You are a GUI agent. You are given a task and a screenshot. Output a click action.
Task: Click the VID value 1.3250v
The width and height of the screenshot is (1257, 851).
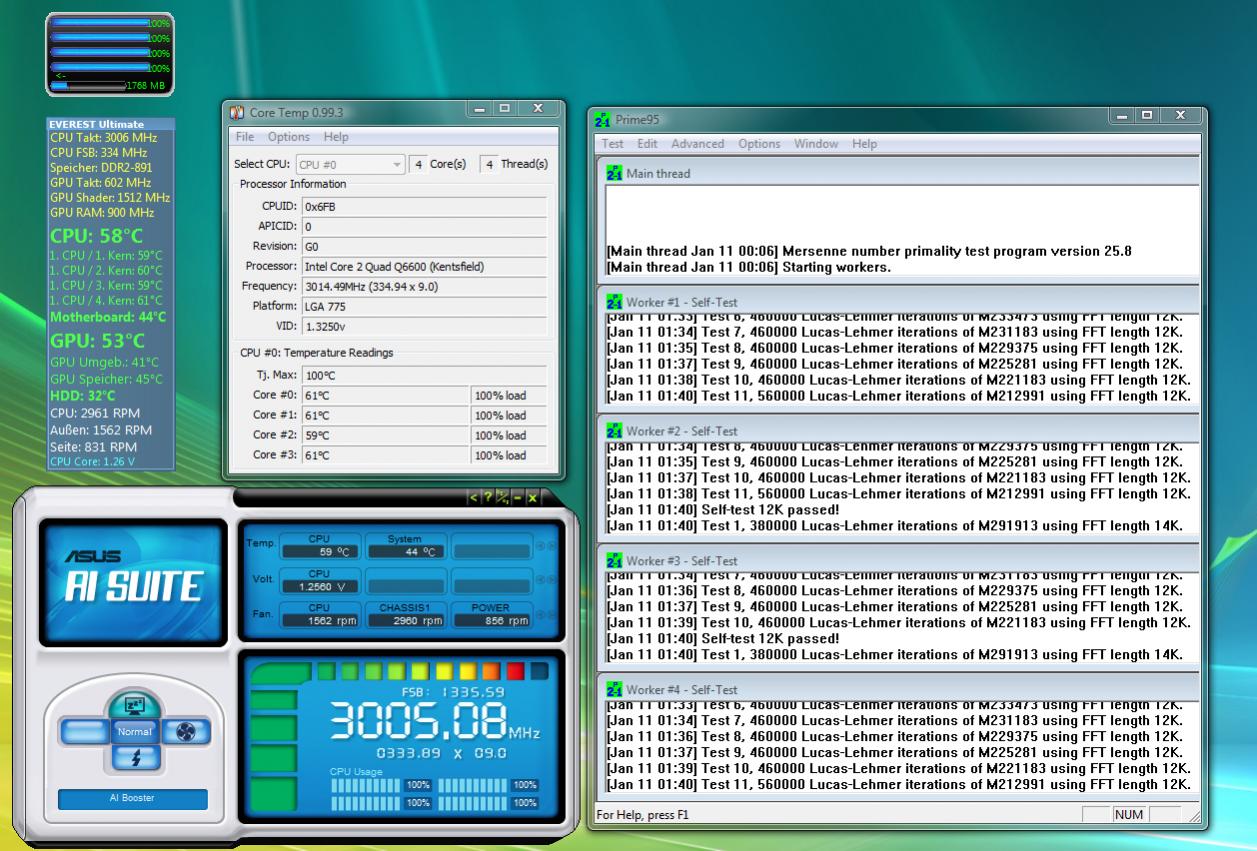[424, 326]
